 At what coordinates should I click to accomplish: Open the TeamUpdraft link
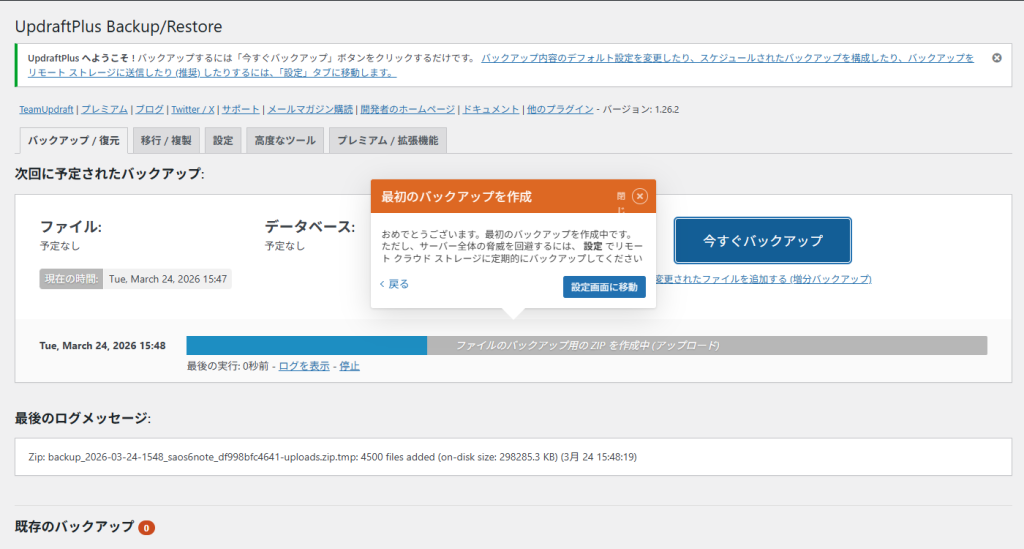[46, 109]
